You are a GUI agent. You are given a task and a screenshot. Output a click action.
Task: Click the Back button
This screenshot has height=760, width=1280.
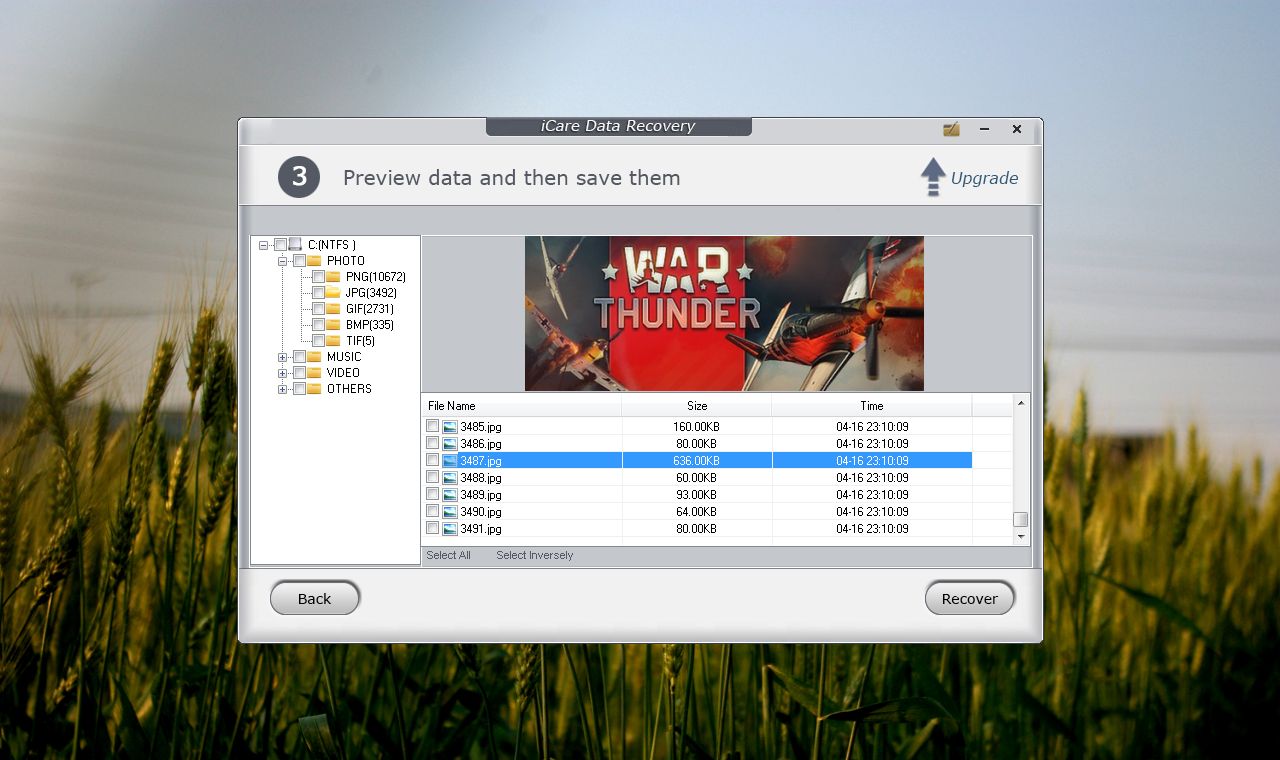314,598
